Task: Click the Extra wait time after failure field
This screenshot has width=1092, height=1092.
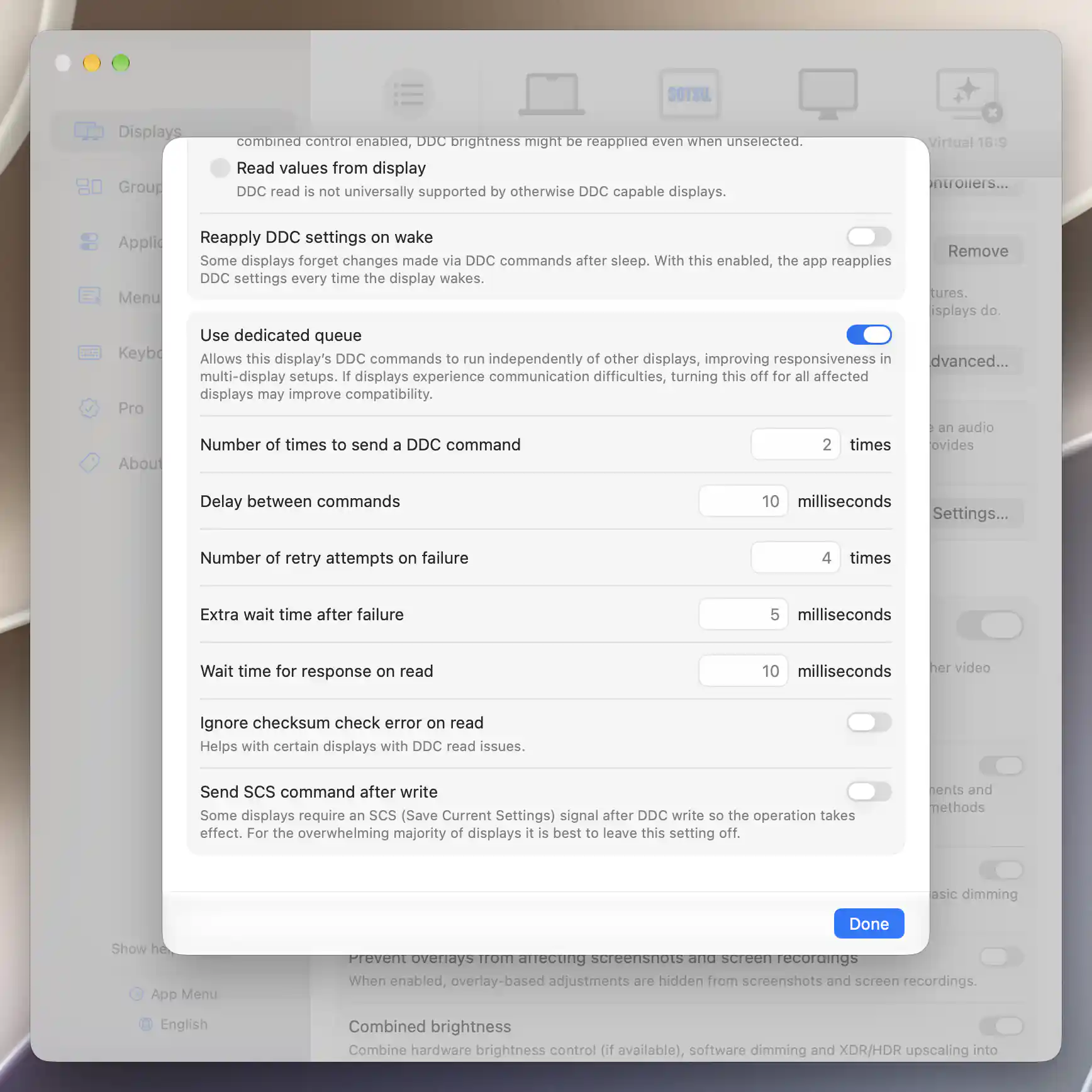Action: pos(743,615)
